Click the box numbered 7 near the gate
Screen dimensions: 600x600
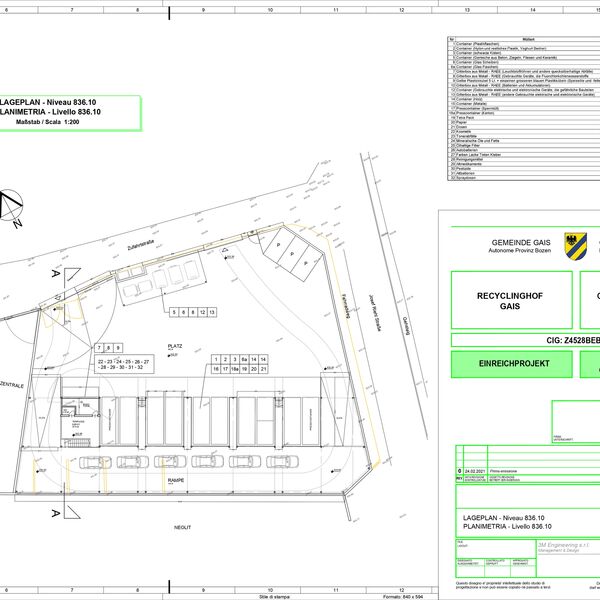[99, 348]
